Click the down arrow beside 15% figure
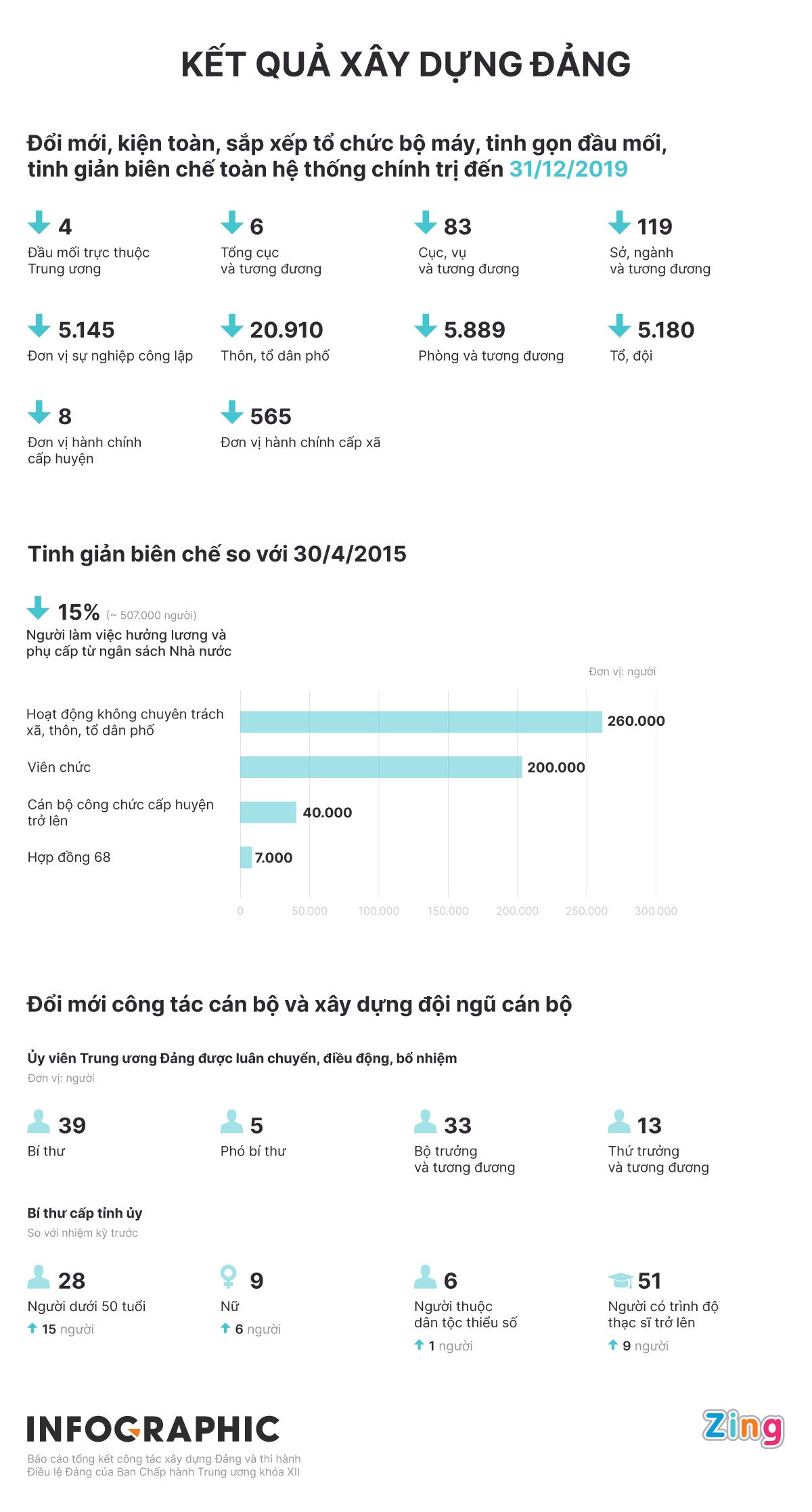This screenshot has height=1512, width=812. (38, 608)
